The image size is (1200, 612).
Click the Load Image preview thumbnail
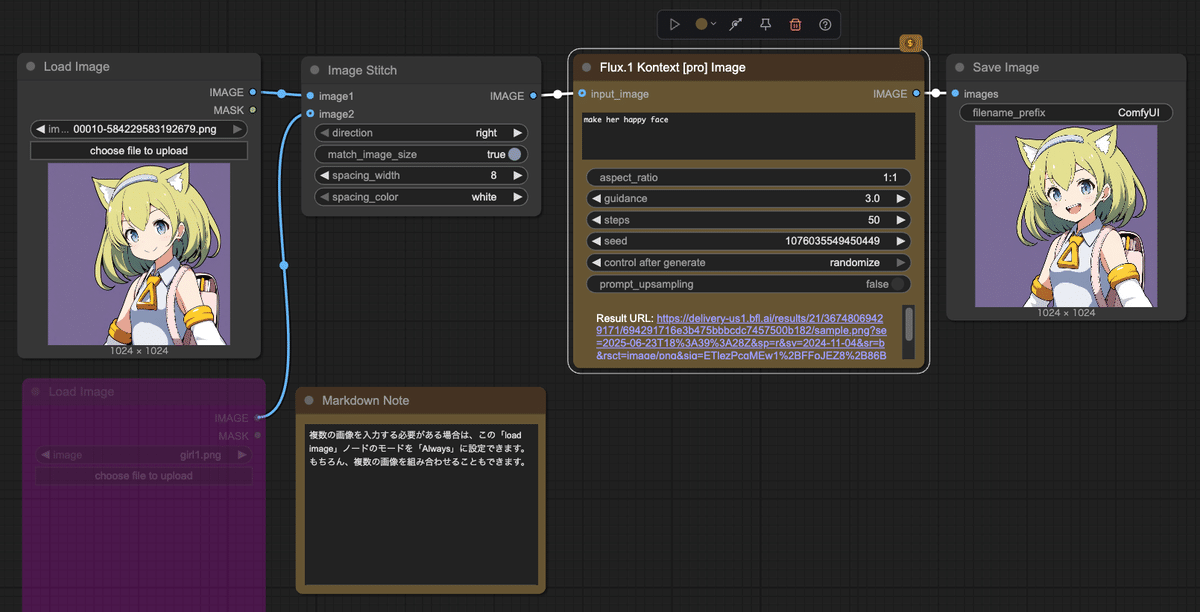tap(139, 254)
